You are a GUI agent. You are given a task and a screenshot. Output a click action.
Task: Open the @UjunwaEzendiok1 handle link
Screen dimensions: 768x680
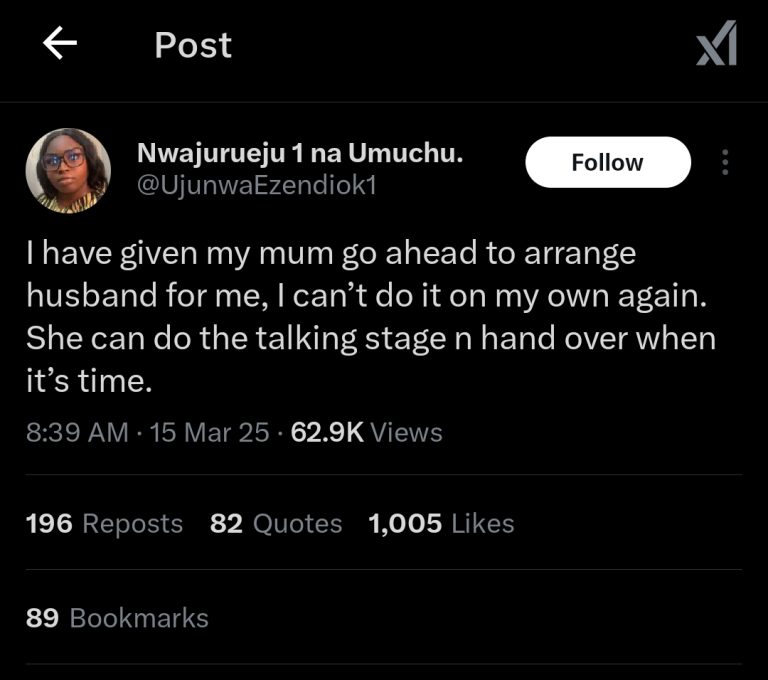click(255, 187)
